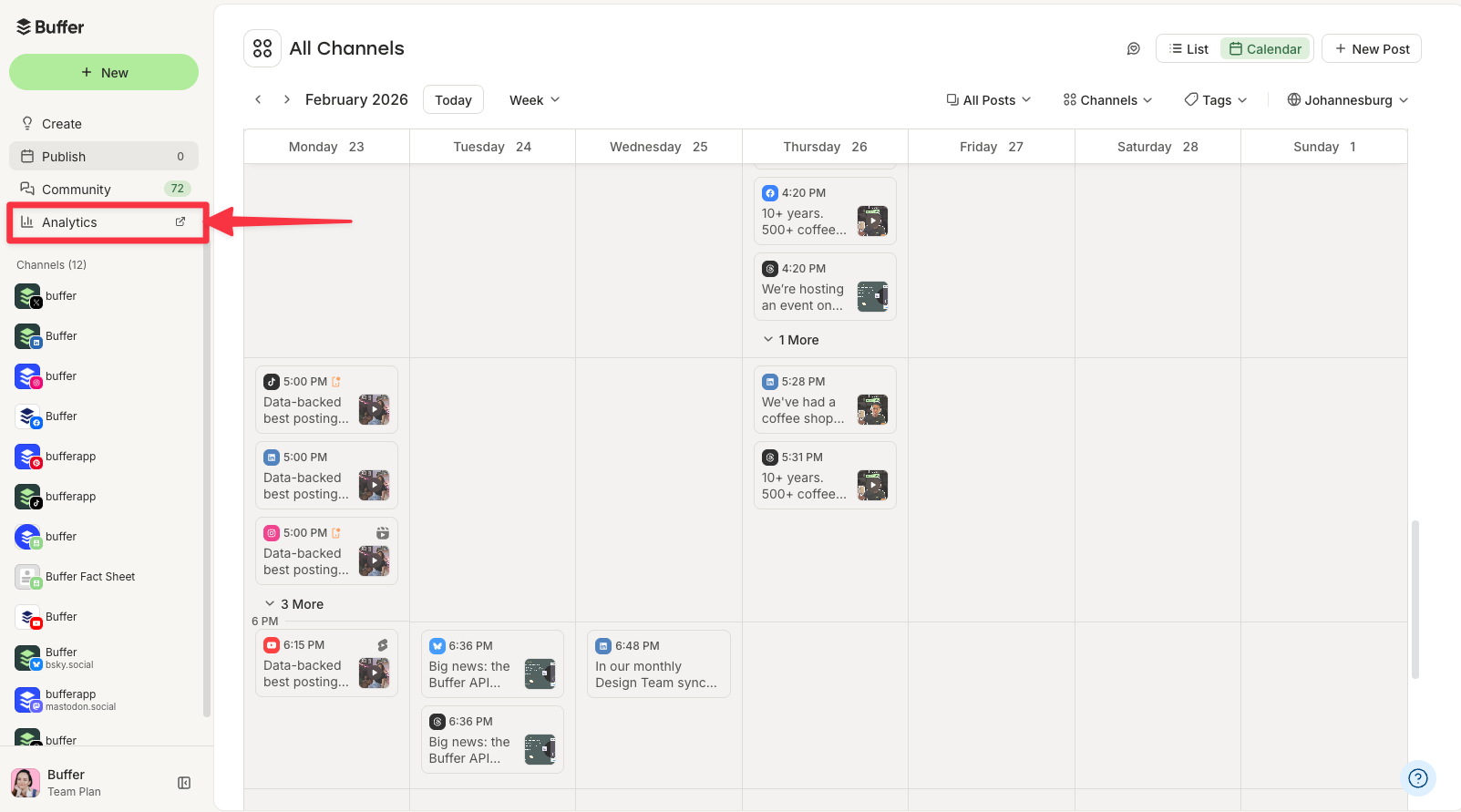1461x812 pixels.
Task: Collapse sidebar with panel icon
Action: pyautogui.click(x=184, y=783)
